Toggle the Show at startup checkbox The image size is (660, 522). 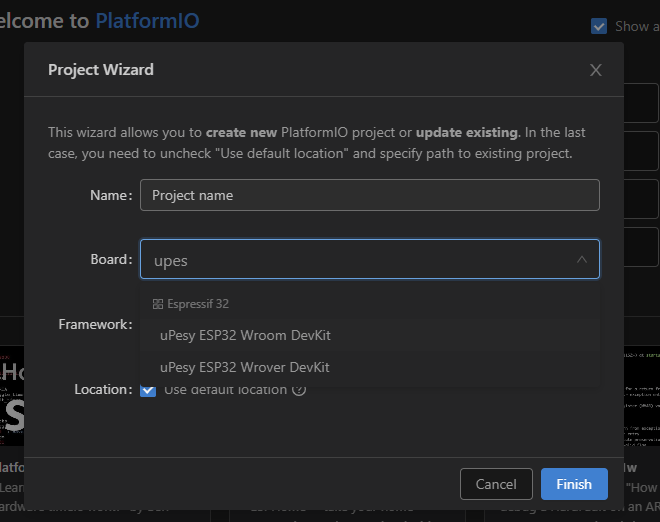tap(599, 26)
